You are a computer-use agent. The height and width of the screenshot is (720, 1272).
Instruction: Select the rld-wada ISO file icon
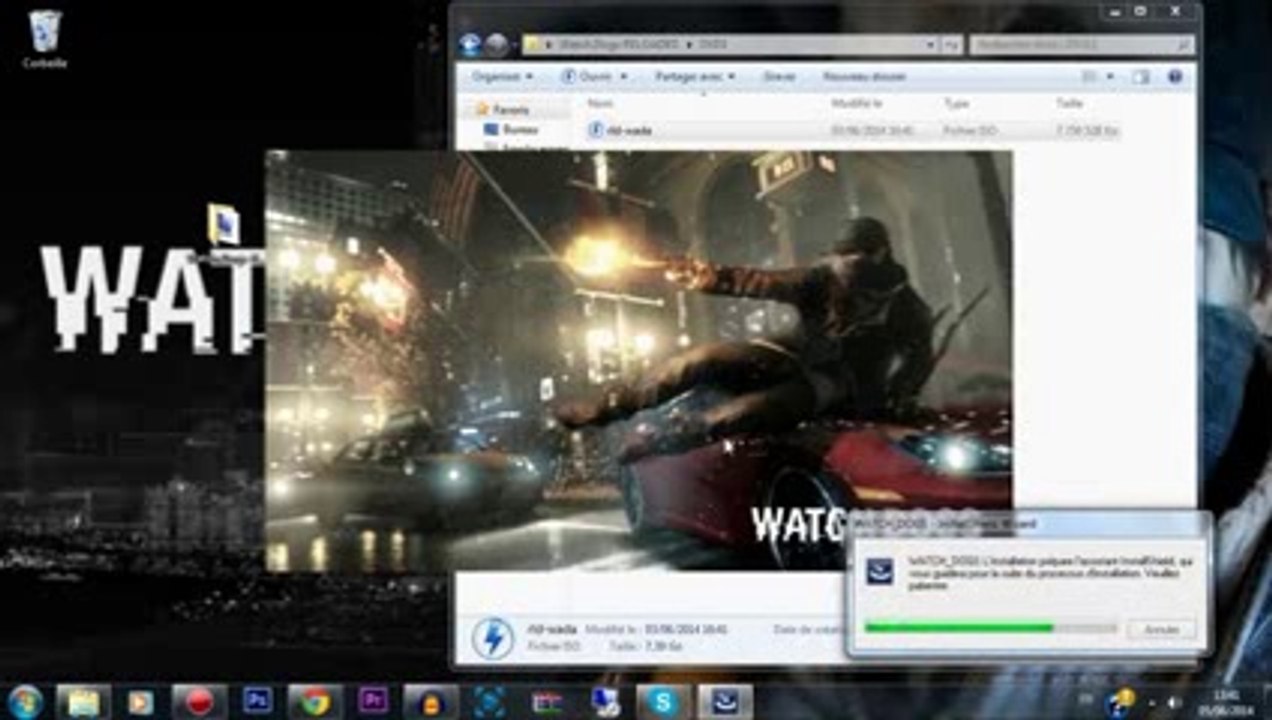pos(596,129)
